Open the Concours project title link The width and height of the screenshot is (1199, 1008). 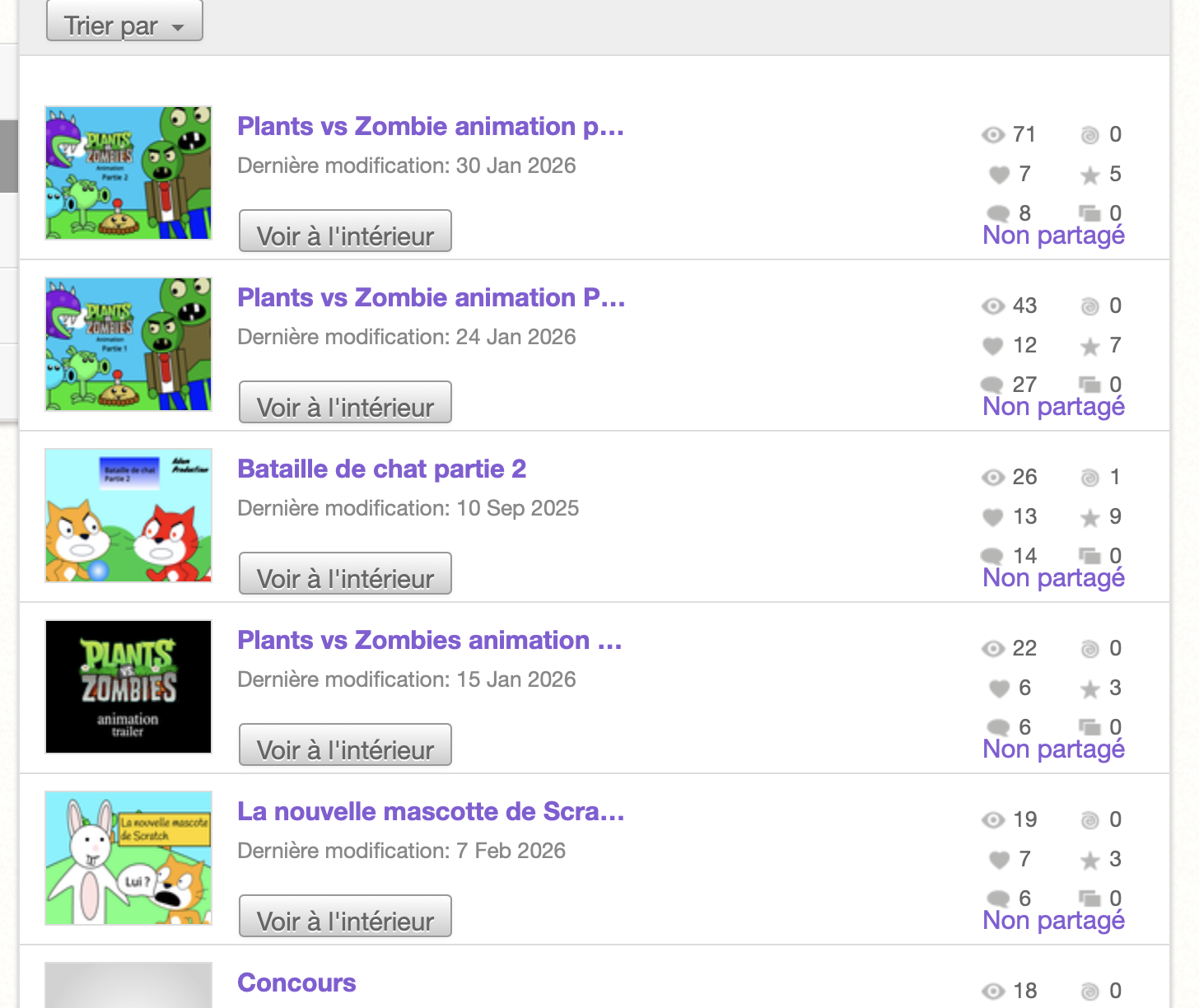(x=296, y=982)
